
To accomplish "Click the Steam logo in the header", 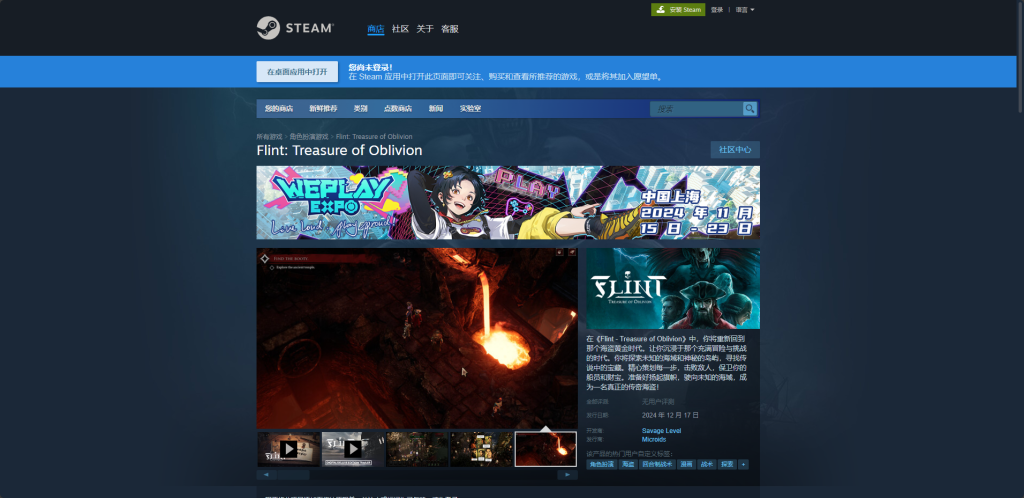I will pyautogui.click(x=295, y=28).
